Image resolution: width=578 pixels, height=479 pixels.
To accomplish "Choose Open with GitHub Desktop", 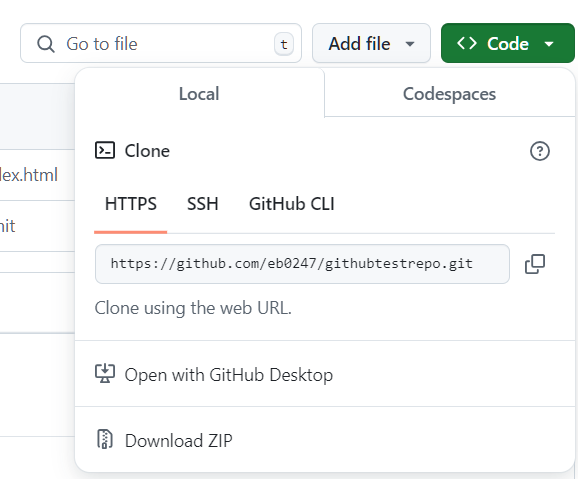I will pyautogui.click(x=325, y=374).
